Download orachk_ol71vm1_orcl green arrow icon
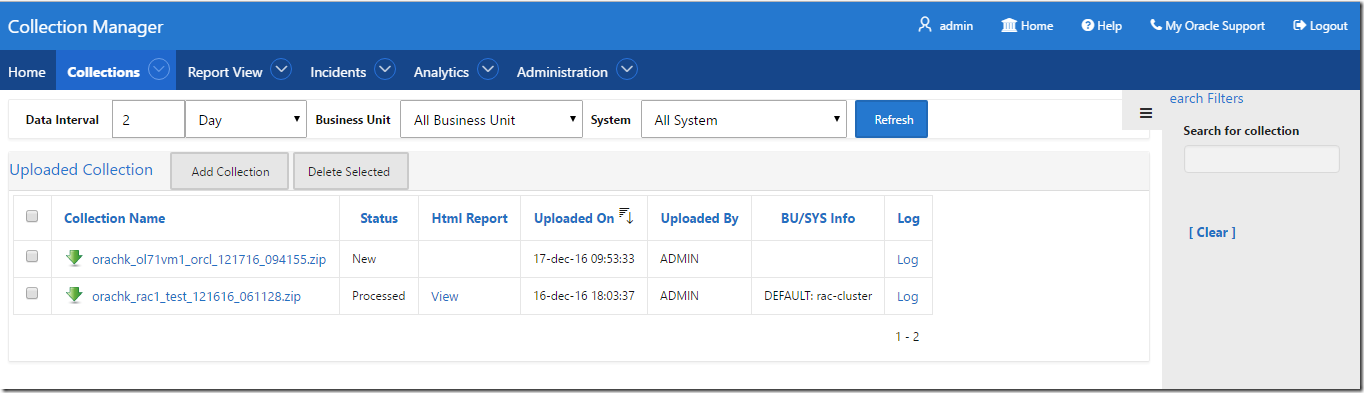Image resolution: width=1364 pixels, height=393 pixels. pyautogui.click(x=74, y=258)
